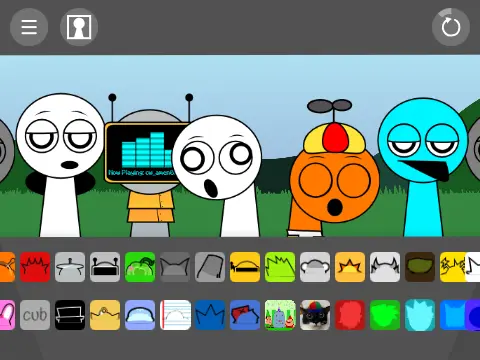
Task: Select the red spiky hair sound icon
Action: click(35, 267)
